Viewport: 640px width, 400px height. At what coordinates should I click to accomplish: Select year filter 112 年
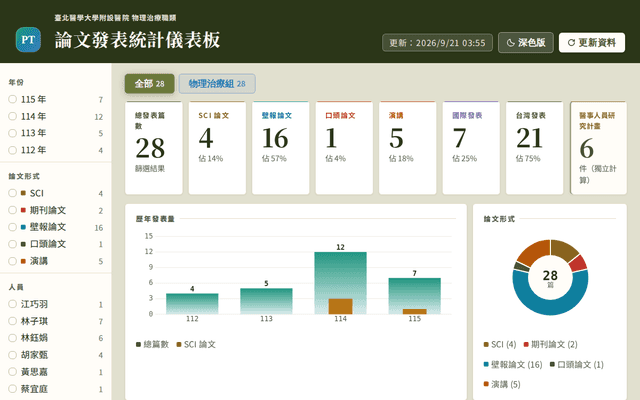pos(56,150)
